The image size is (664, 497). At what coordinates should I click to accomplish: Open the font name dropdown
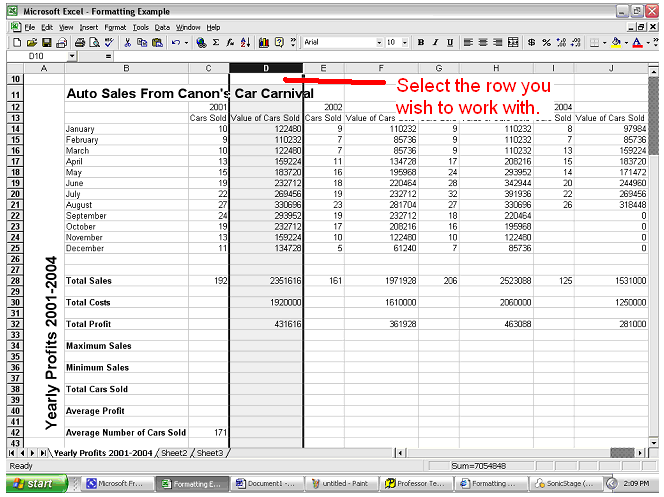tap(379, 43)
